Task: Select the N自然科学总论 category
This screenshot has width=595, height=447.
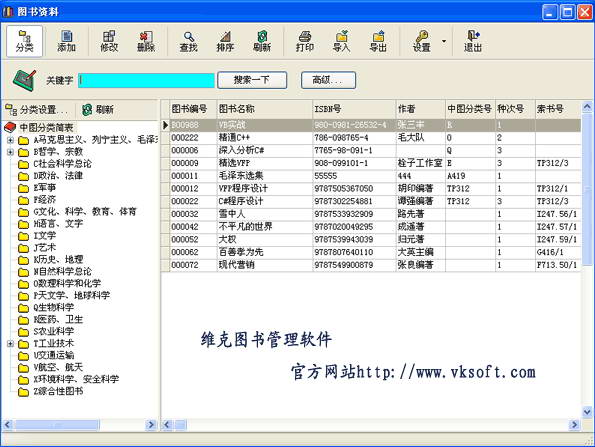Action: pos(62,272)
